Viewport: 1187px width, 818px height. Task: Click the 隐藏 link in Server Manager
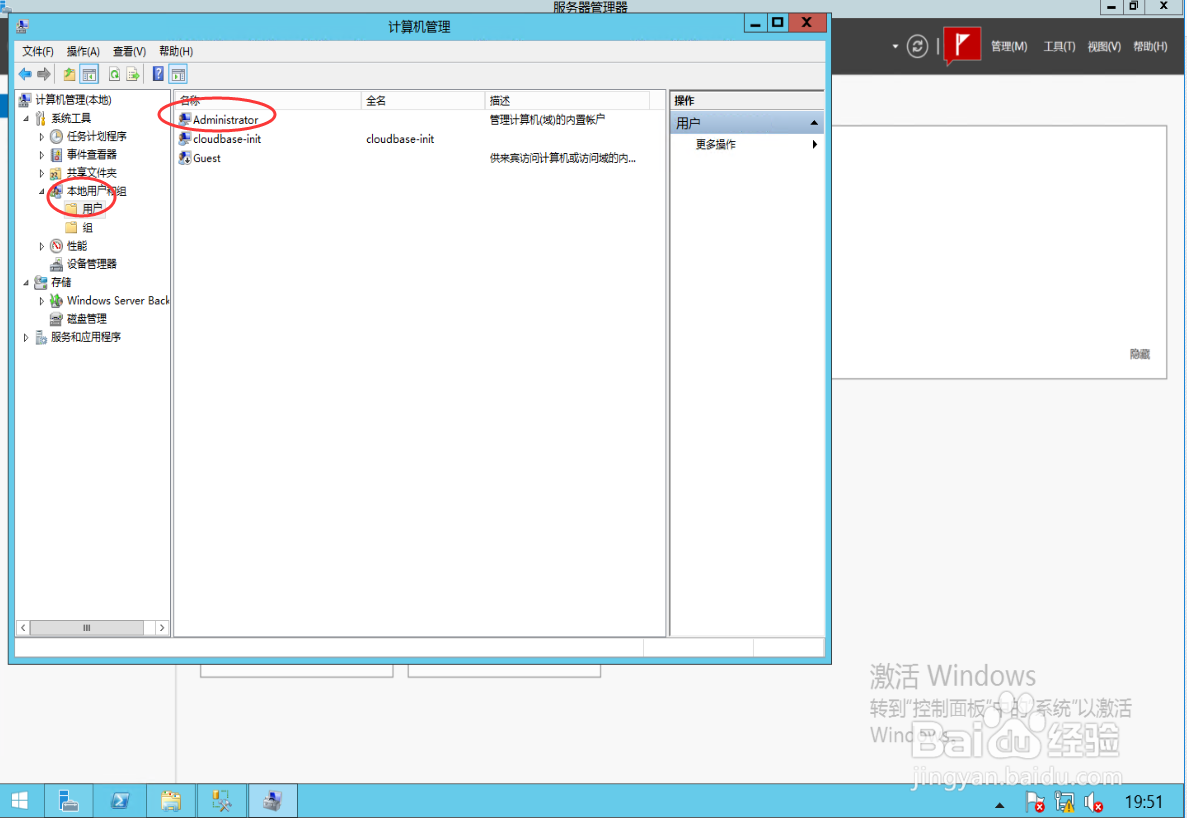1139,353
